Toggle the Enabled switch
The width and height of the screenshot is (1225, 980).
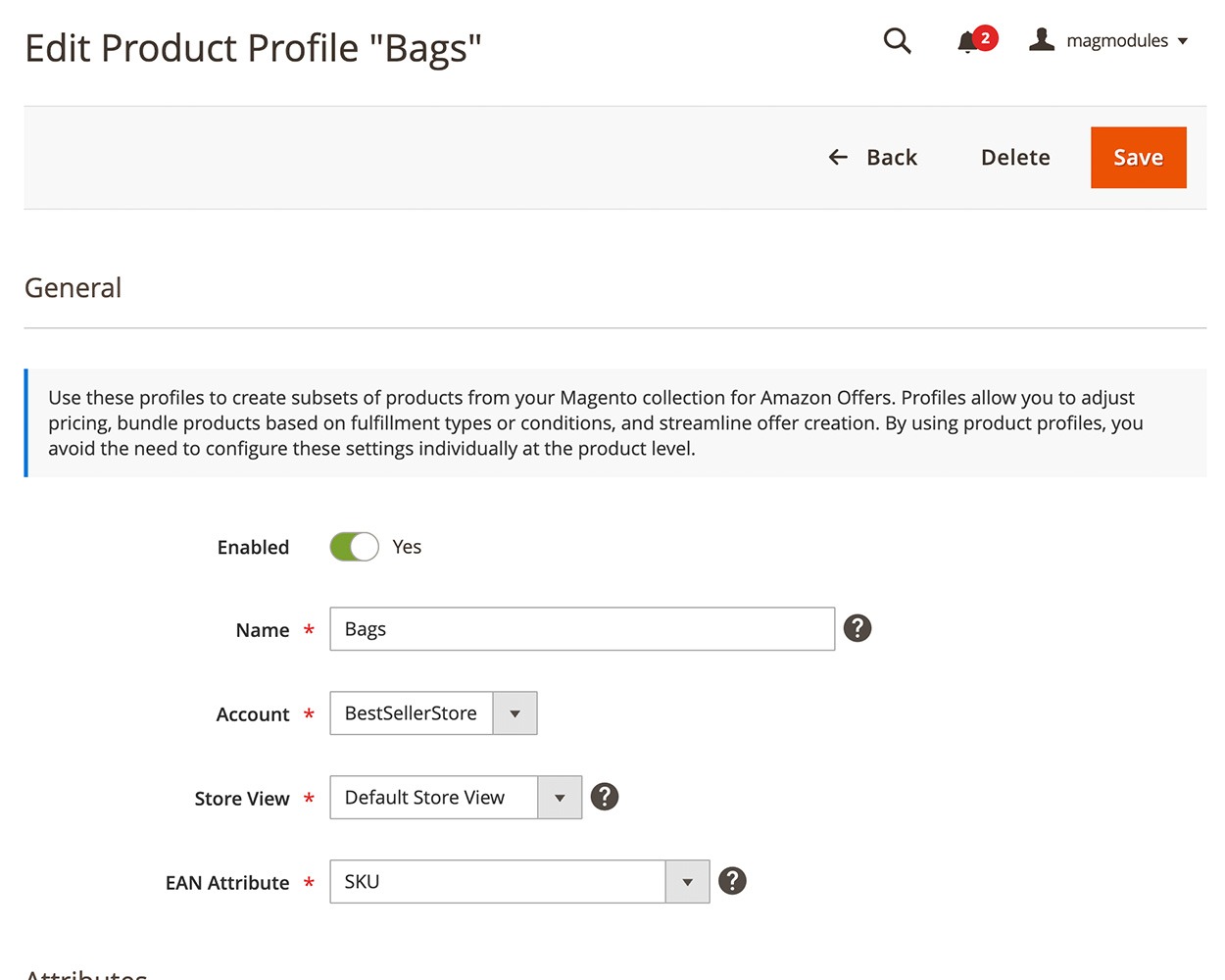[354, 547]
